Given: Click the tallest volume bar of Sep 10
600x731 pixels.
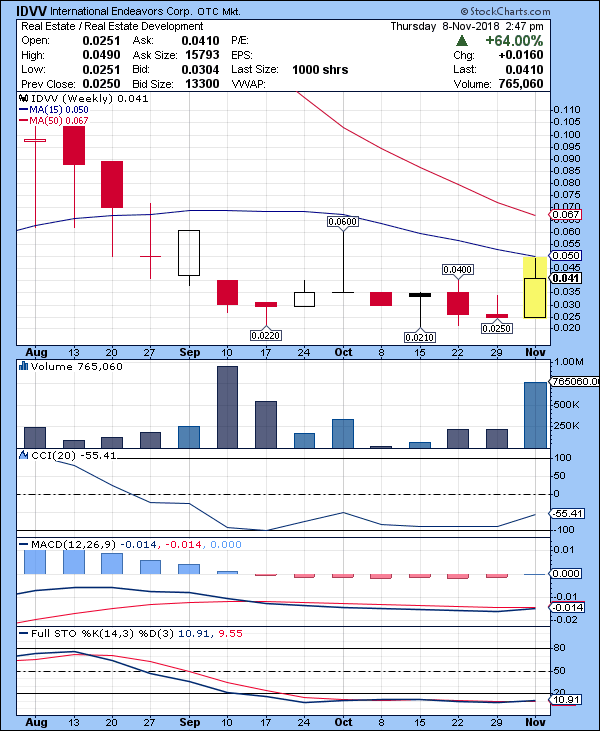Looking at the screenshot, I should (x=227, y=407).
